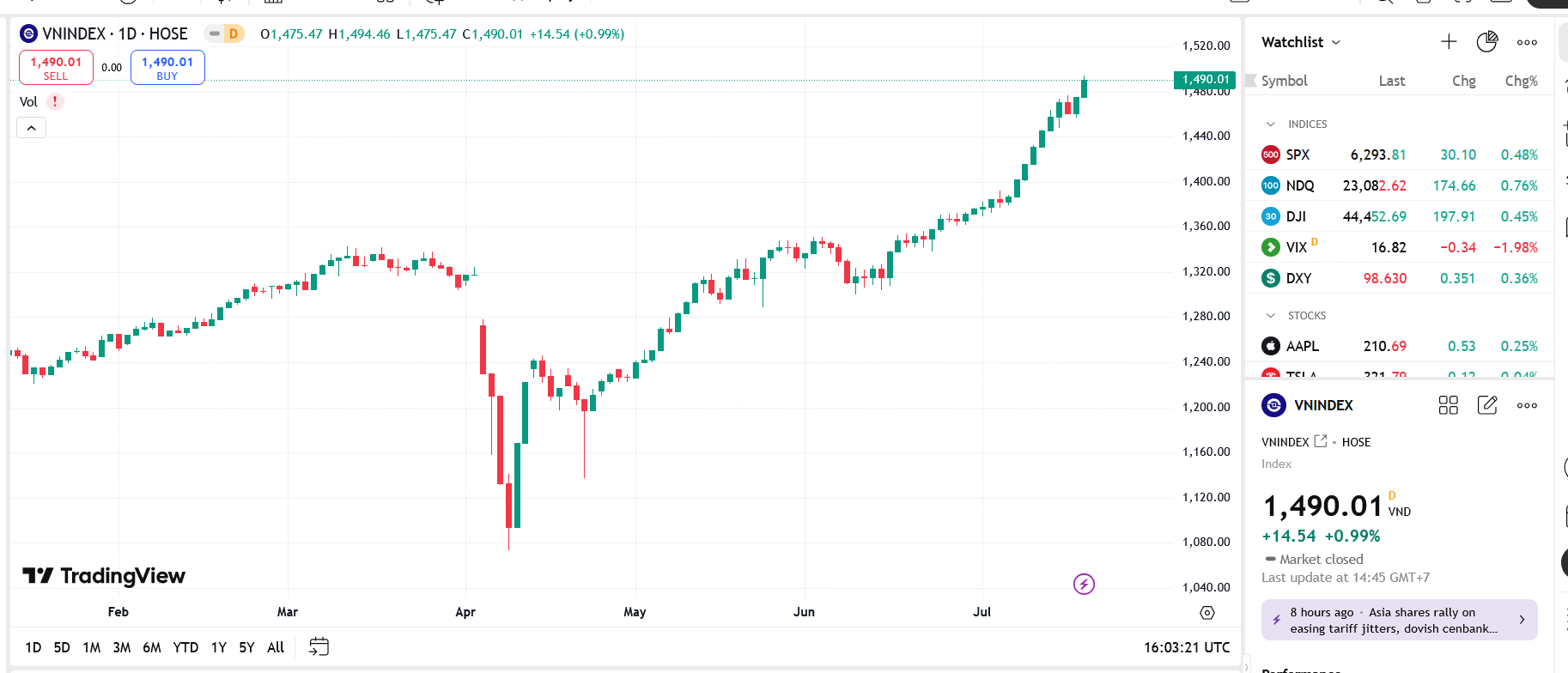Click the blue 1,490.01 BUY button
The height and width of the screenshot is (673, 1568).
167,68
